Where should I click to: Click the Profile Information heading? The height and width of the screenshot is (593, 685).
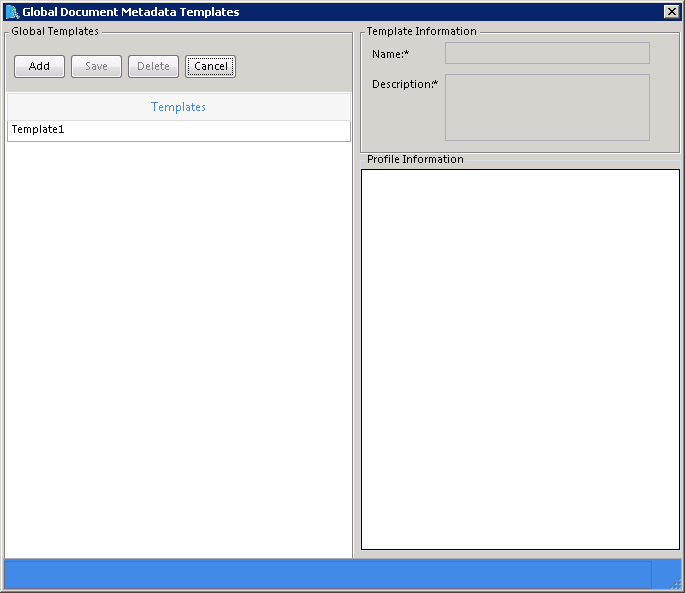(415, 159)
